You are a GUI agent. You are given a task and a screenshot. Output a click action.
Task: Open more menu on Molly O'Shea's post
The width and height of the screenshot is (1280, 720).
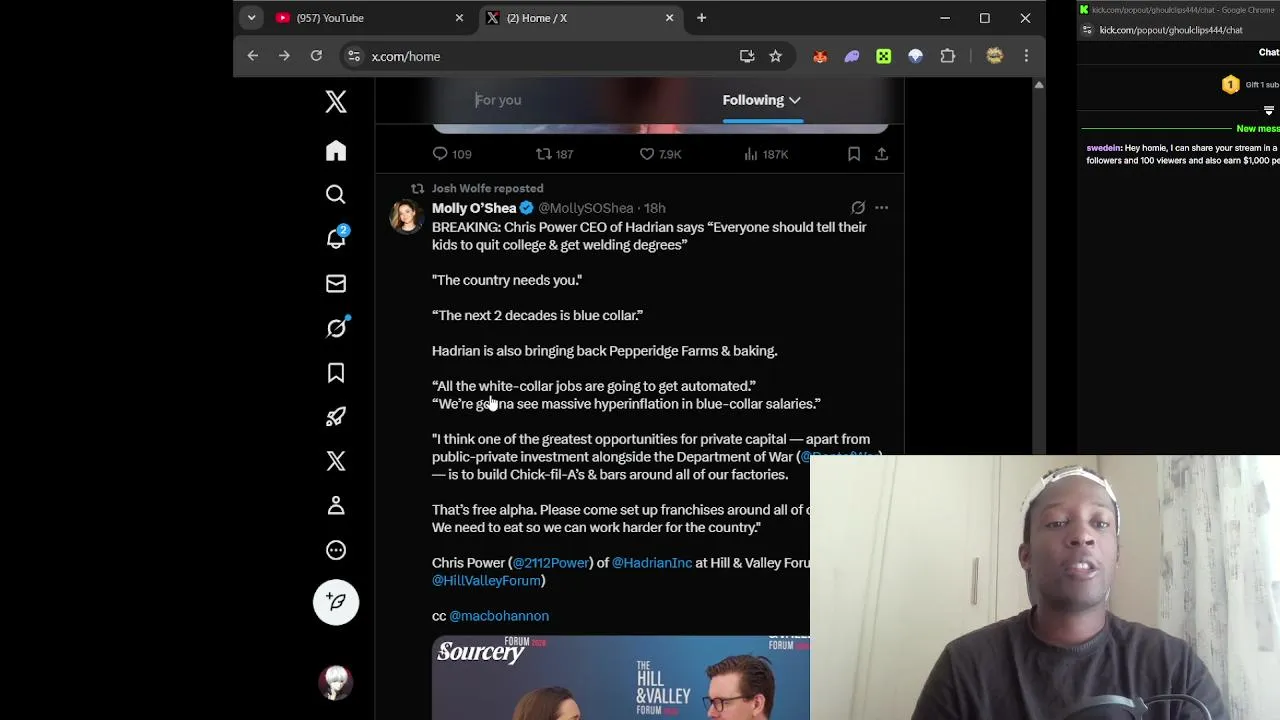(881, 208)
